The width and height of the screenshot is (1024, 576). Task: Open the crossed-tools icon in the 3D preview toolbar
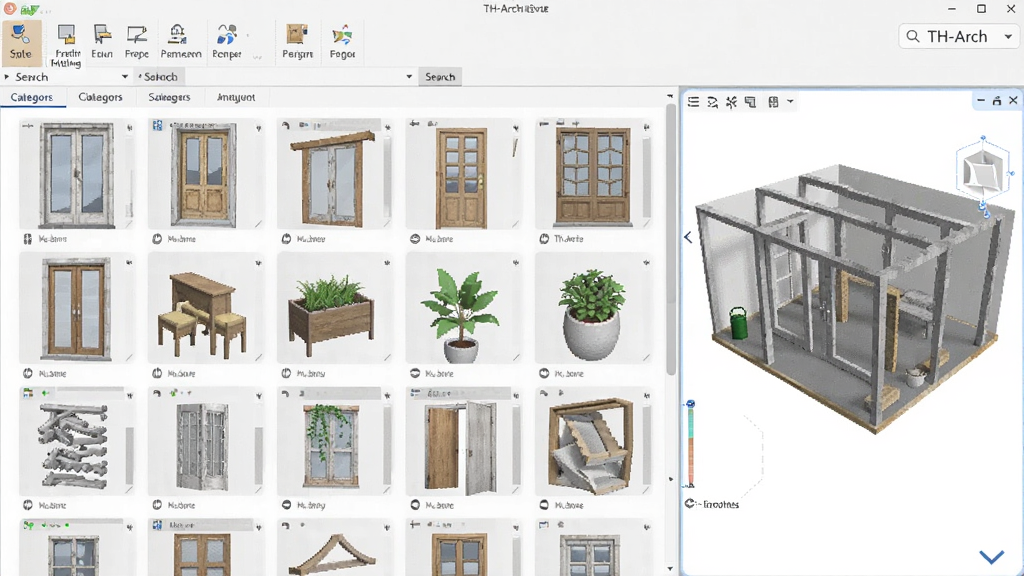(x=731, y=102)
